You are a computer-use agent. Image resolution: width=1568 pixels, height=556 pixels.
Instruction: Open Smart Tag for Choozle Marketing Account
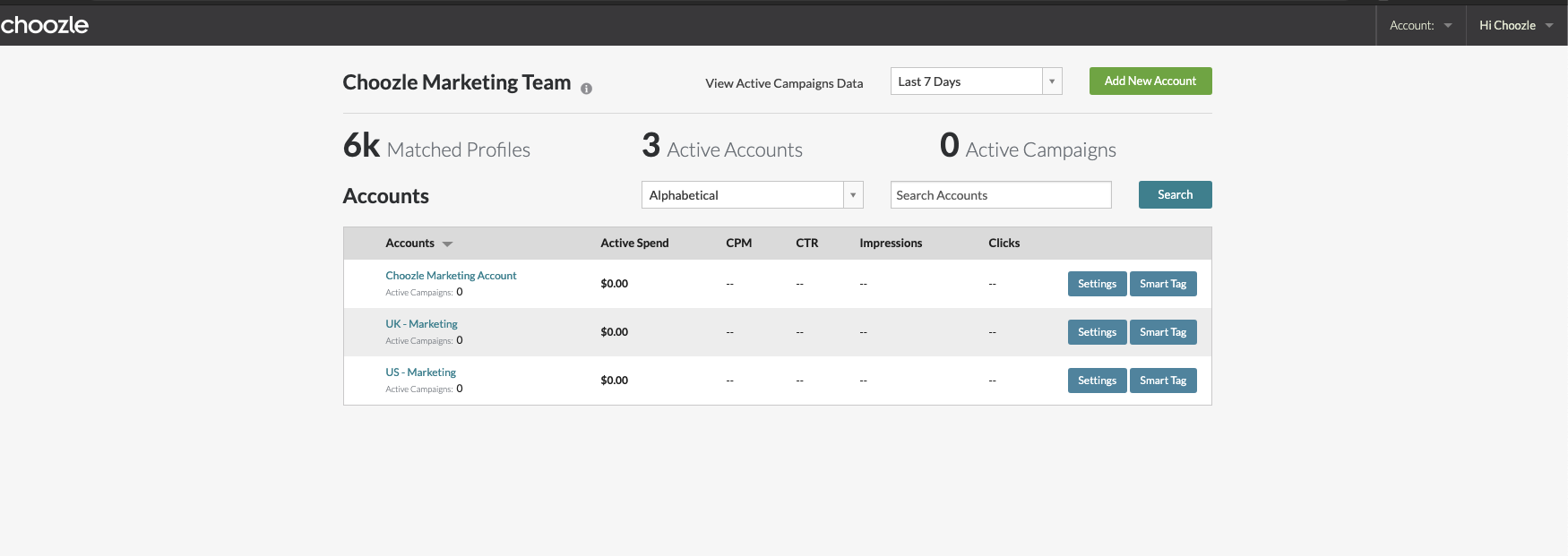1163,284
